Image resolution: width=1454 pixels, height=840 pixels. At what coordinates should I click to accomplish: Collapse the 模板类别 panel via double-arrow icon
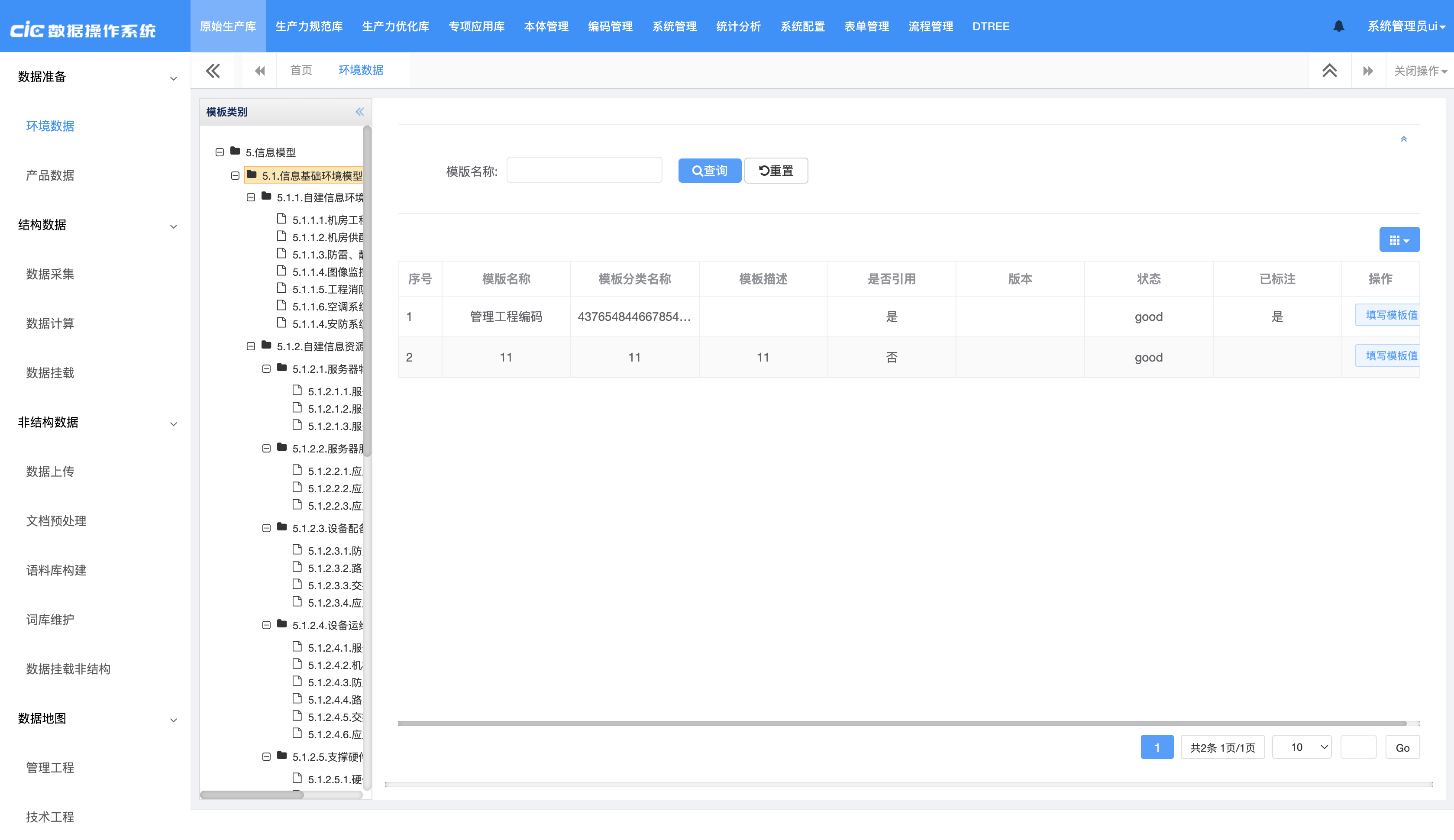pos(359,112)
